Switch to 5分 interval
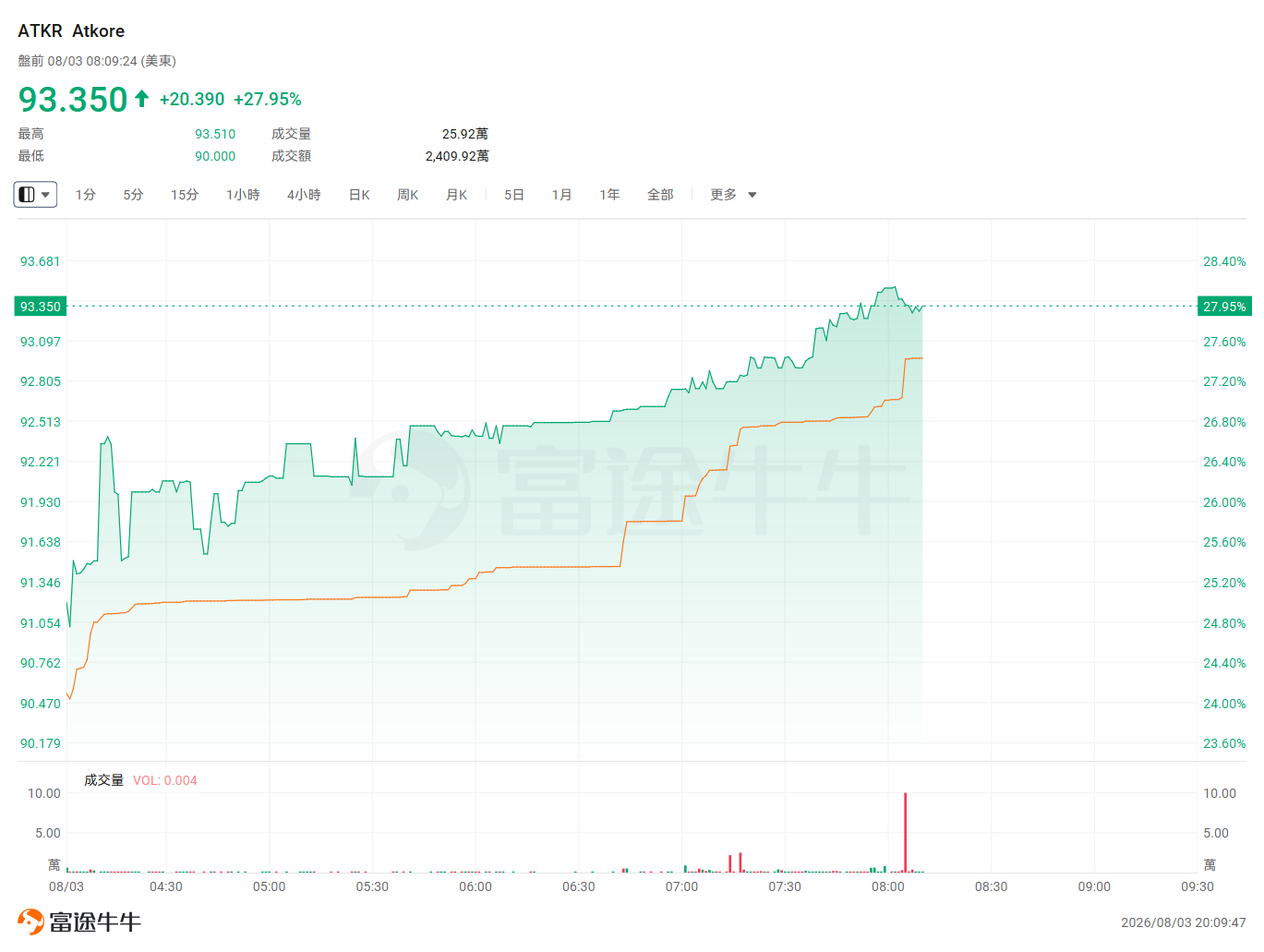This screenshot has width=1264, height=952. [134, 195]
